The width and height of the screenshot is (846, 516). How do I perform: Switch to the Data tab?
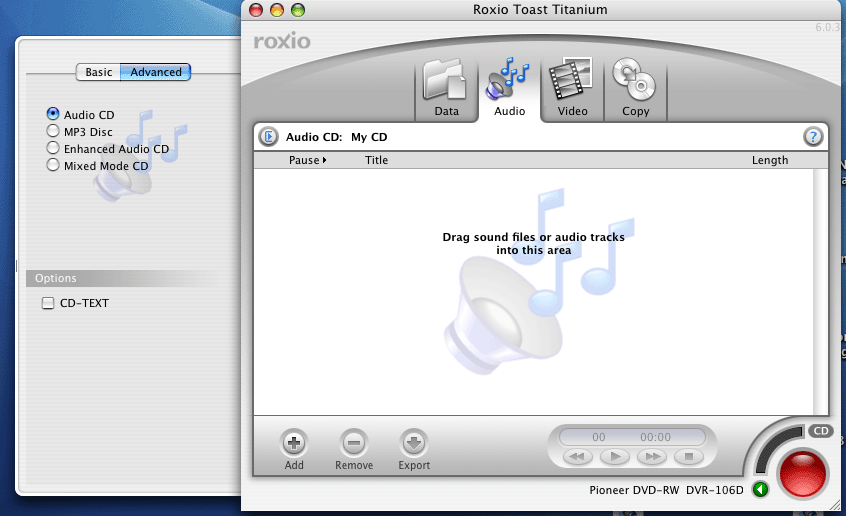(446, 89)
